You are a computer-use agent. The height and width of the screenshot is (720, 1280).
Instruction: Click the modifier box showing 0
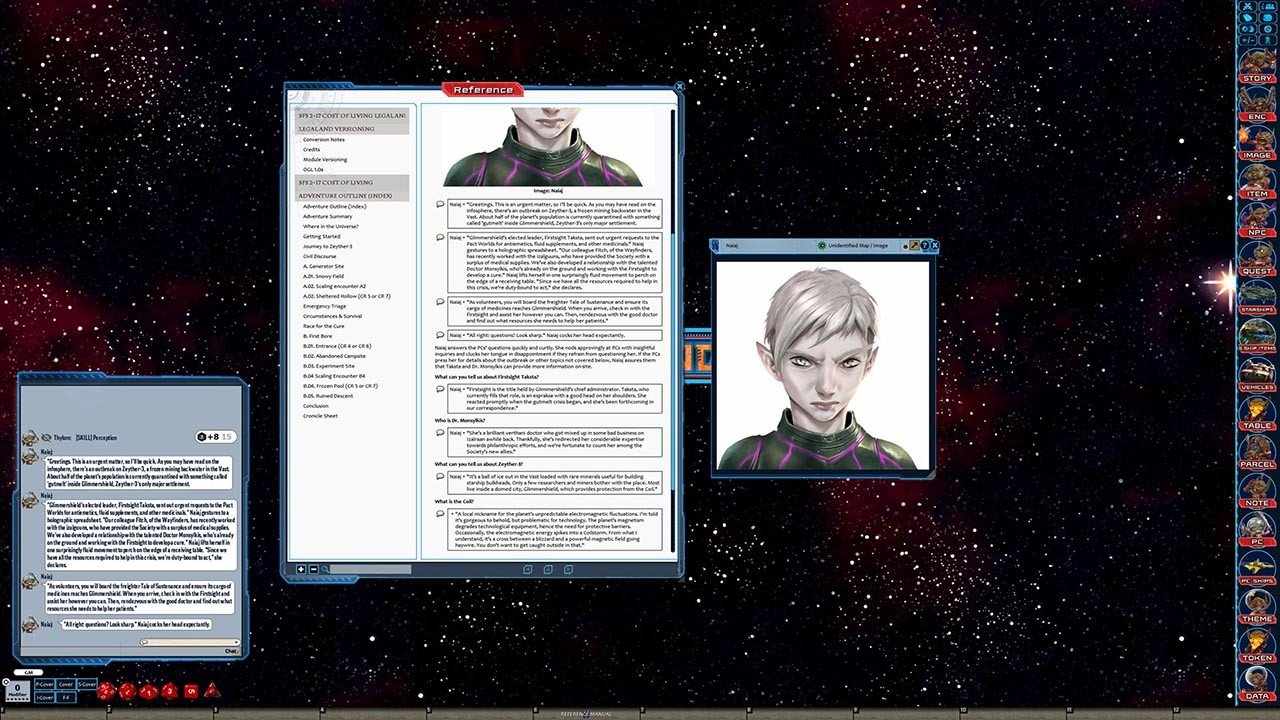click(17, 689)
